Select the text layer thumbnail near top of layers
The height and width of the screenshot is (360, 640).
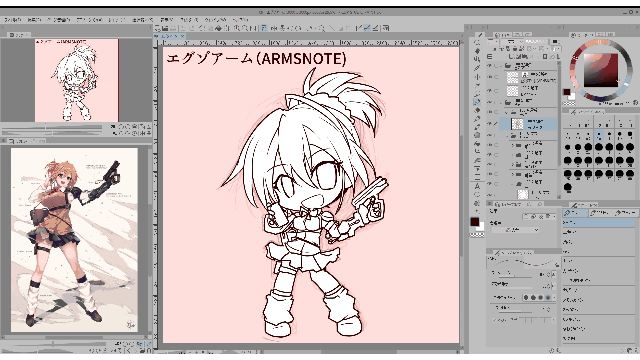512,77
